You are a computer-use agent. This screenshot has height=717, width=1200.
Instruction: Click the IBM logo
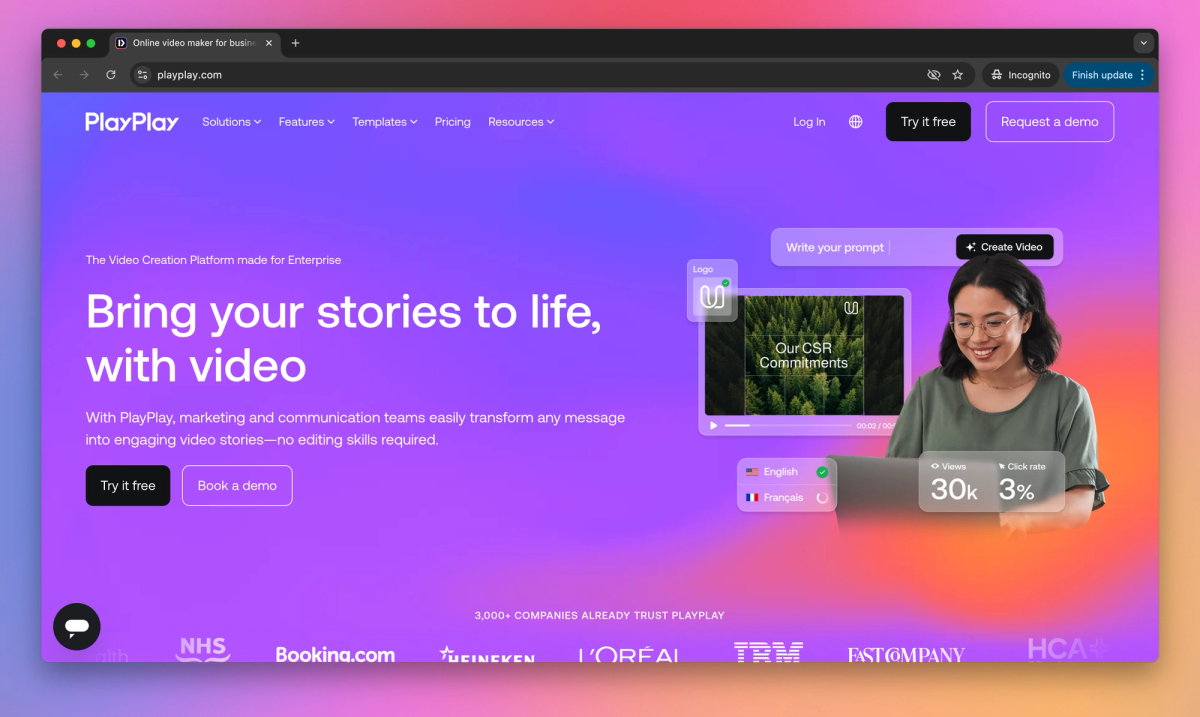point(768,652)
